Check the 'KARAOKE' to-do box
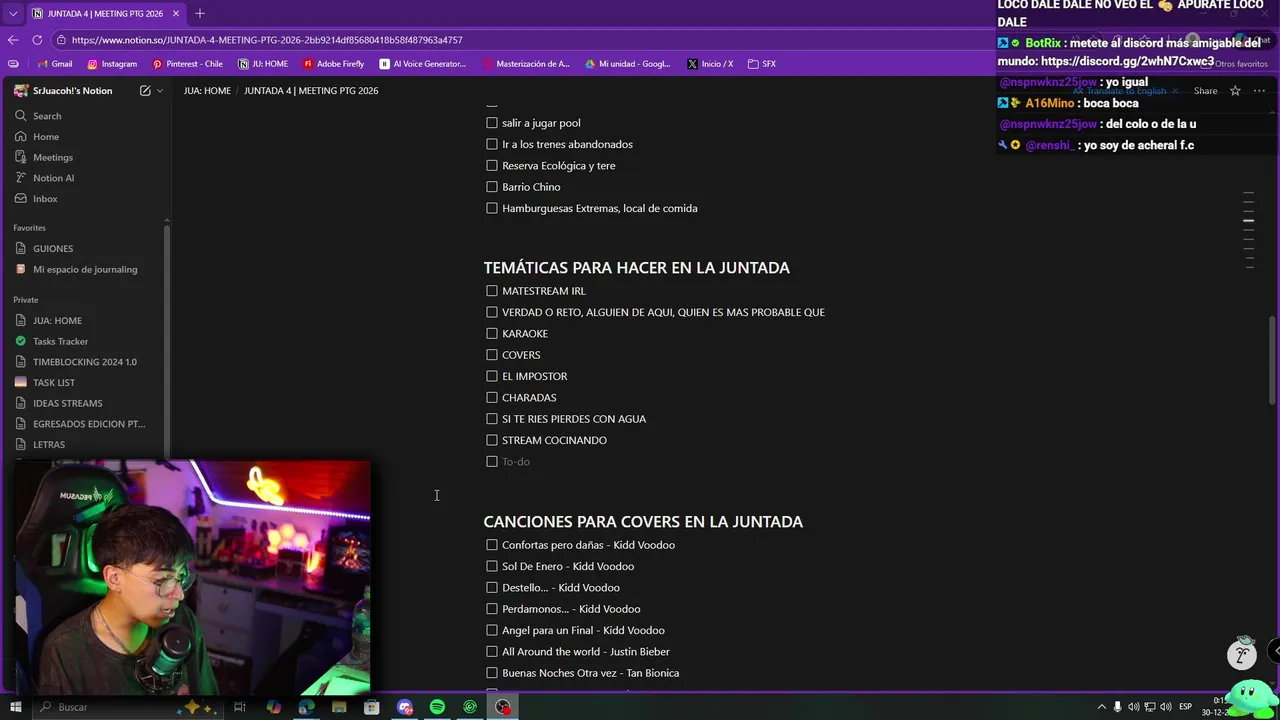 [x=492, y=333]
